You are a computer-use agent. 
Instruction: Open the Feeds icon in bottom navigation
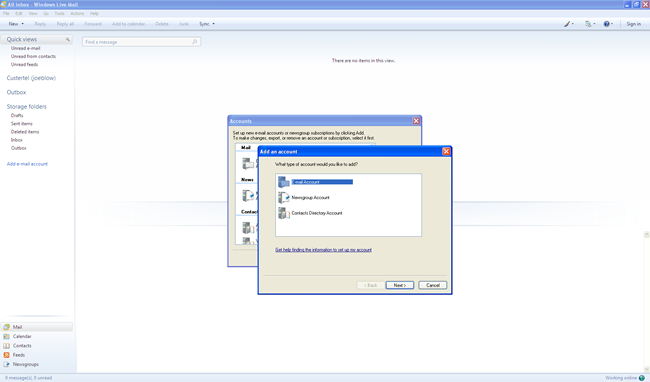[7, 355]
